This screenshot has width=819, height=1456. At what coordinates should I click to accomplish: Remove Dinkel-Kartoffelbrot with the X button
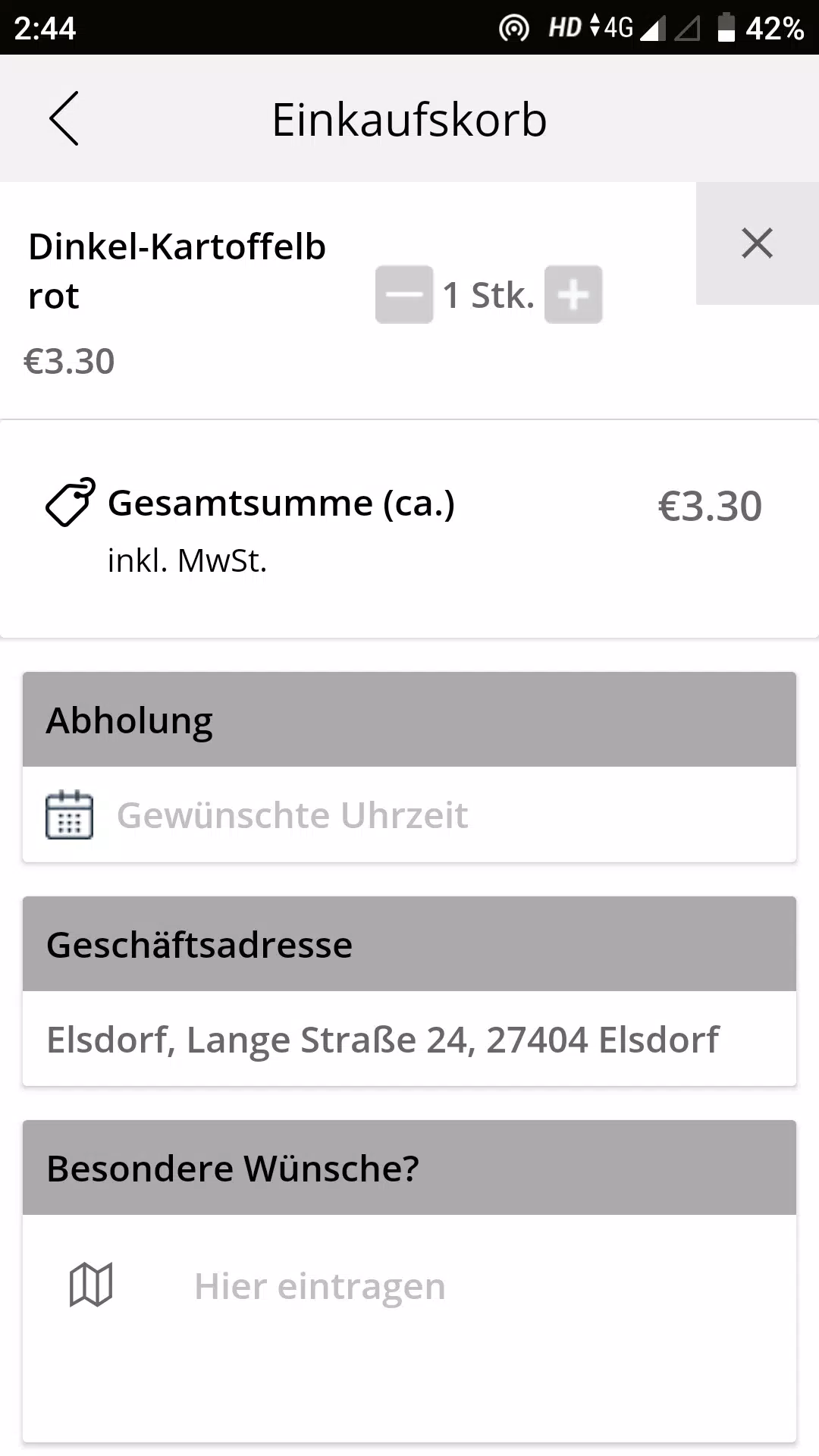(757, 243)
